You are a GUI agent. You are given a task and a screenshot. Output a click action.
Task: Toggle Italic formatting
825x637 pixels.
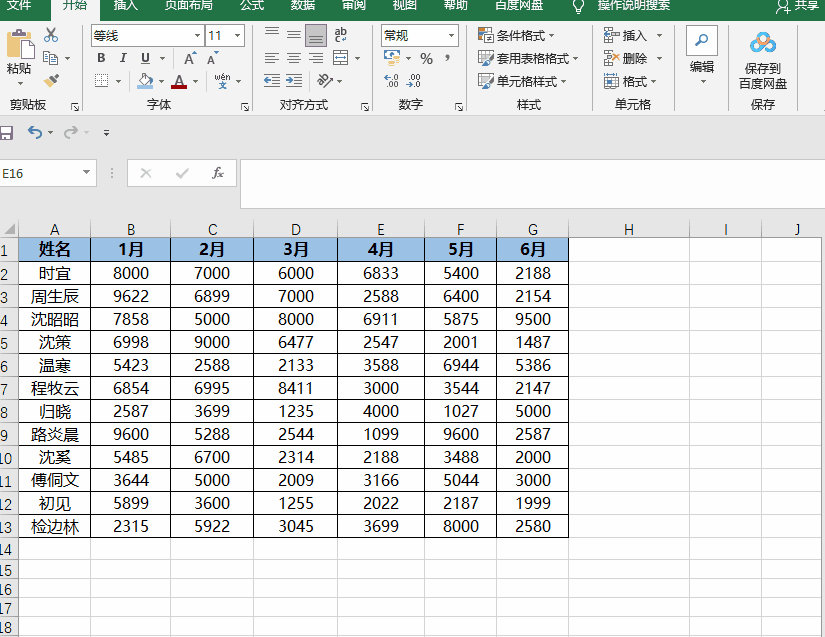point(123,58)
